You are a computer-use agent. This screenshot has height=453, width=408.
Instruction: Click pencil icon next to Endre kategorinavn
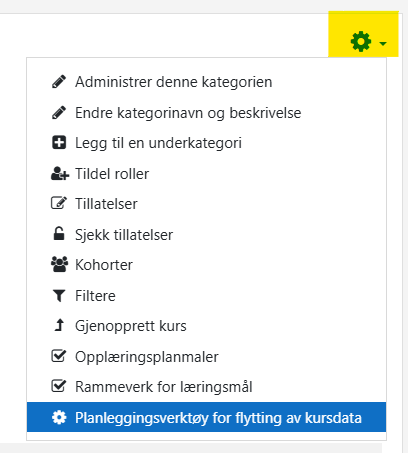(x=59, y=113)
